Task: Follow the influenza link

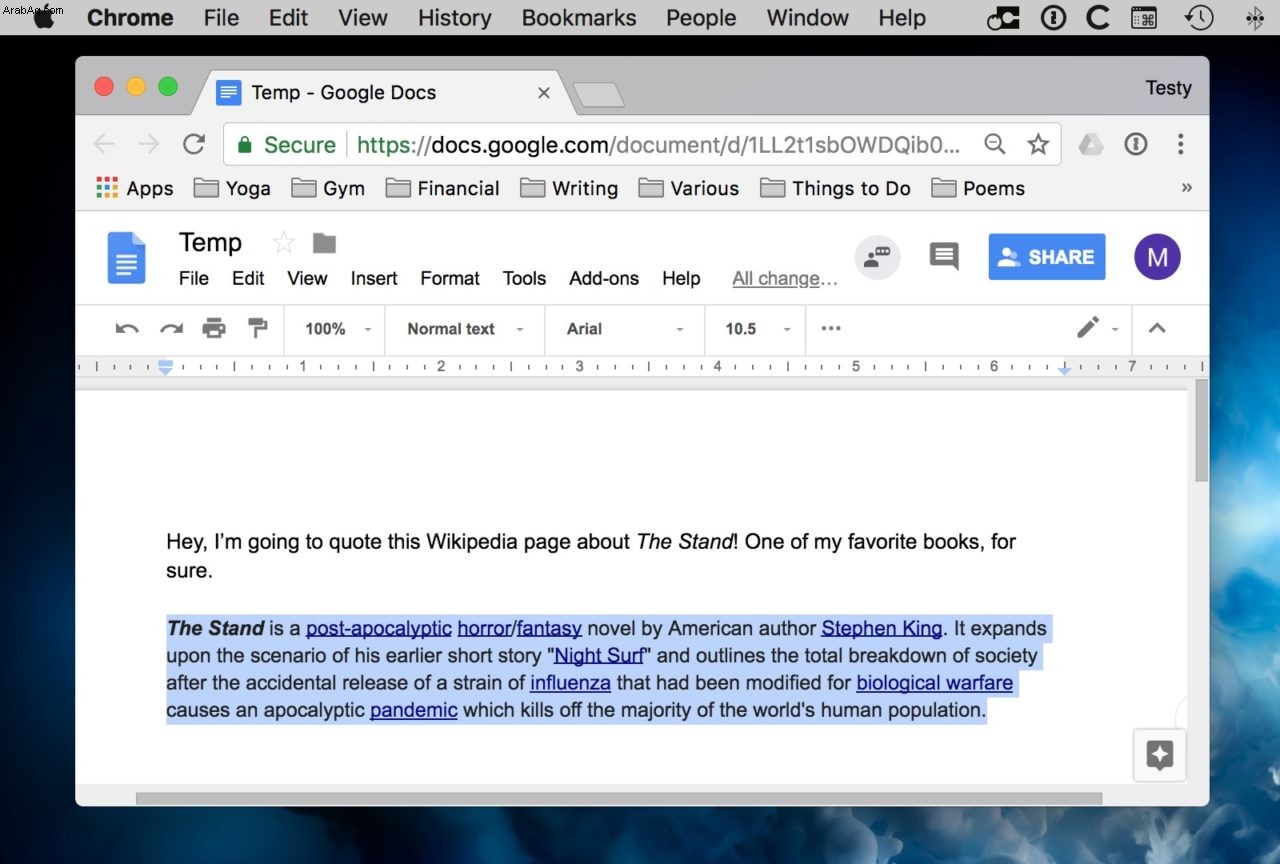Action: [x=570, y=683]
